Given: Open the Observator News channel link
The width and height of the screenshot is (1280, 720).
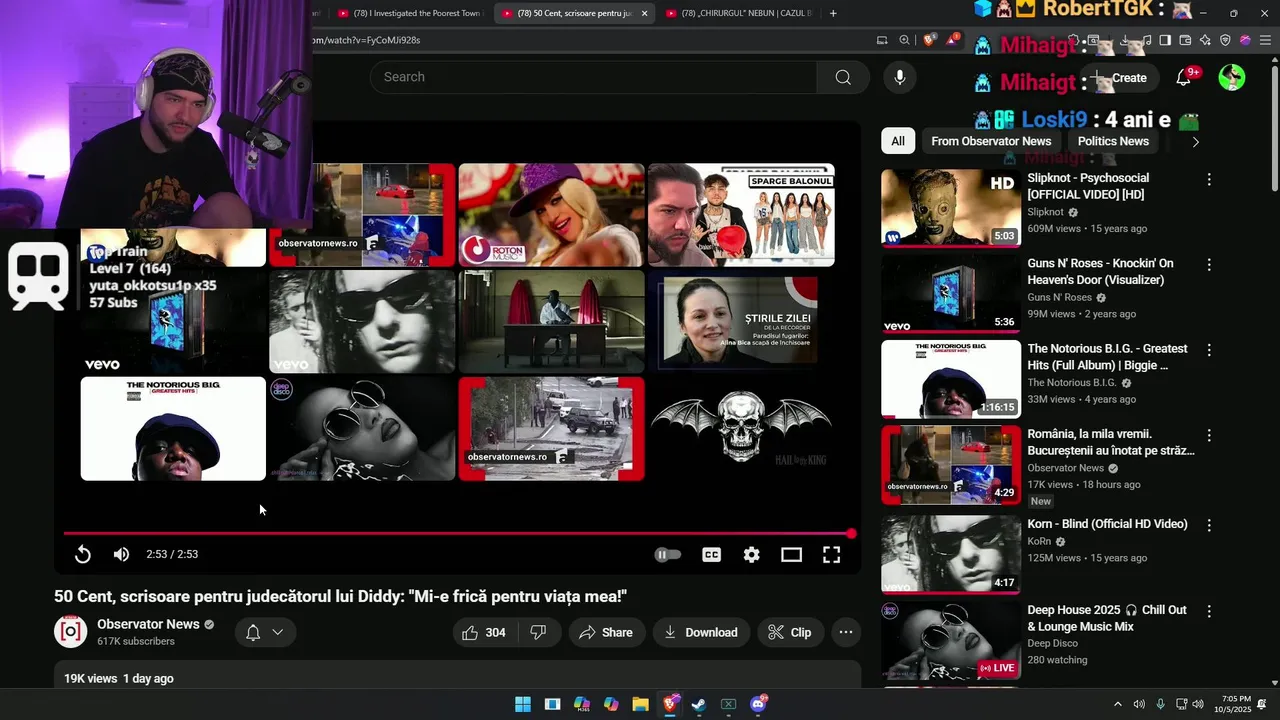Looking at the screenshot, I should (x=148, y=624).
